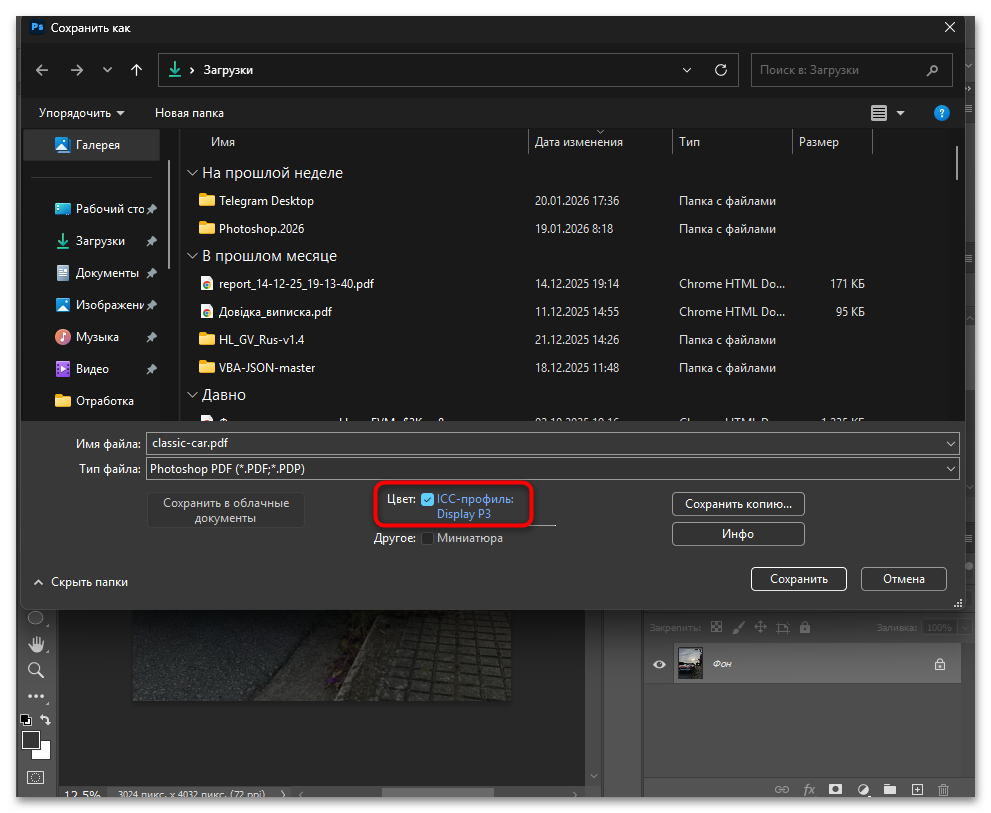Select the Hand tool

click(36, 643)
